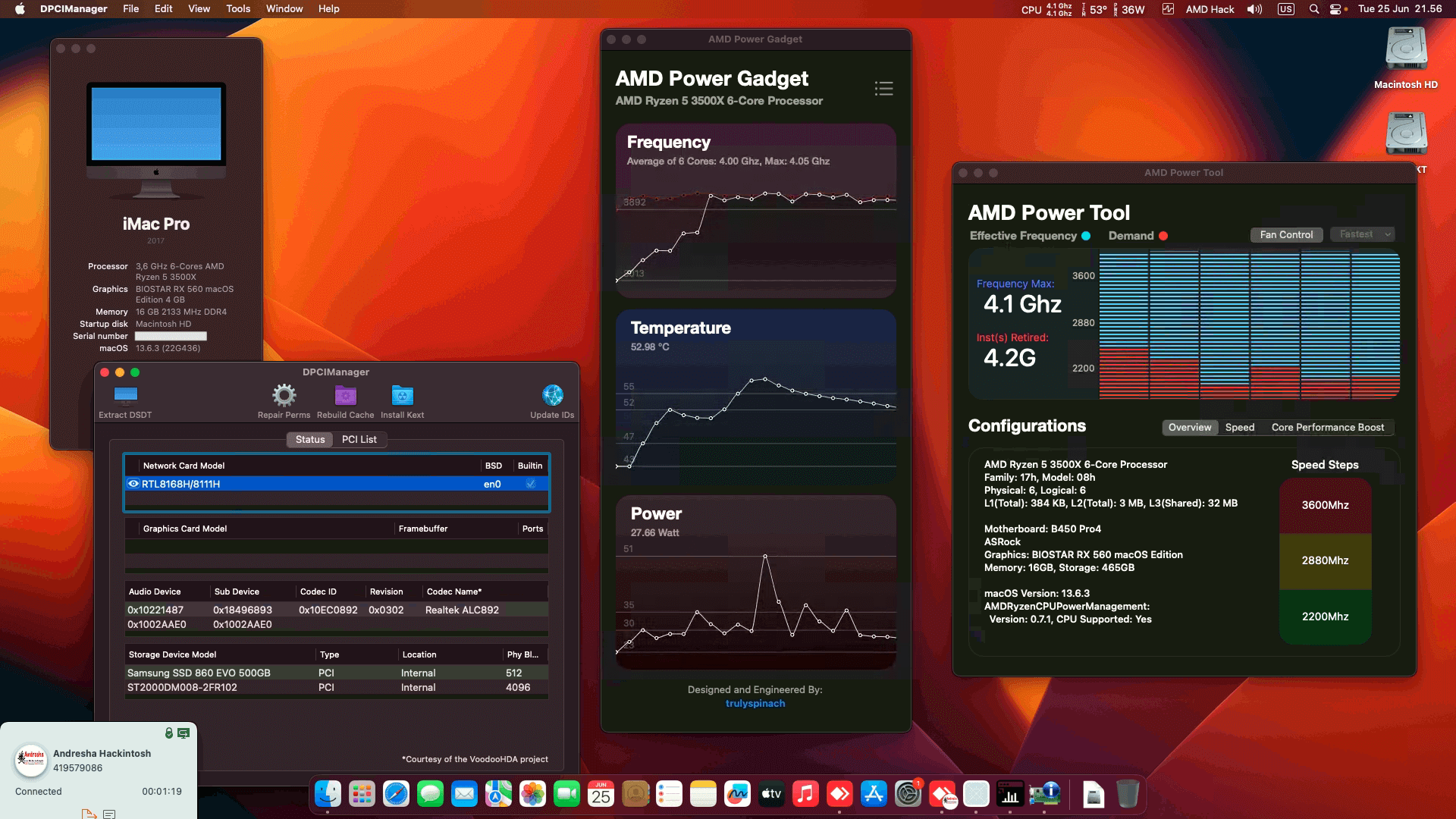The width and height of the screenshot is (1456, 819).
Task: Open the Tools menu in the menu bar
Action: pyautogui.click(x=237, y=8)
